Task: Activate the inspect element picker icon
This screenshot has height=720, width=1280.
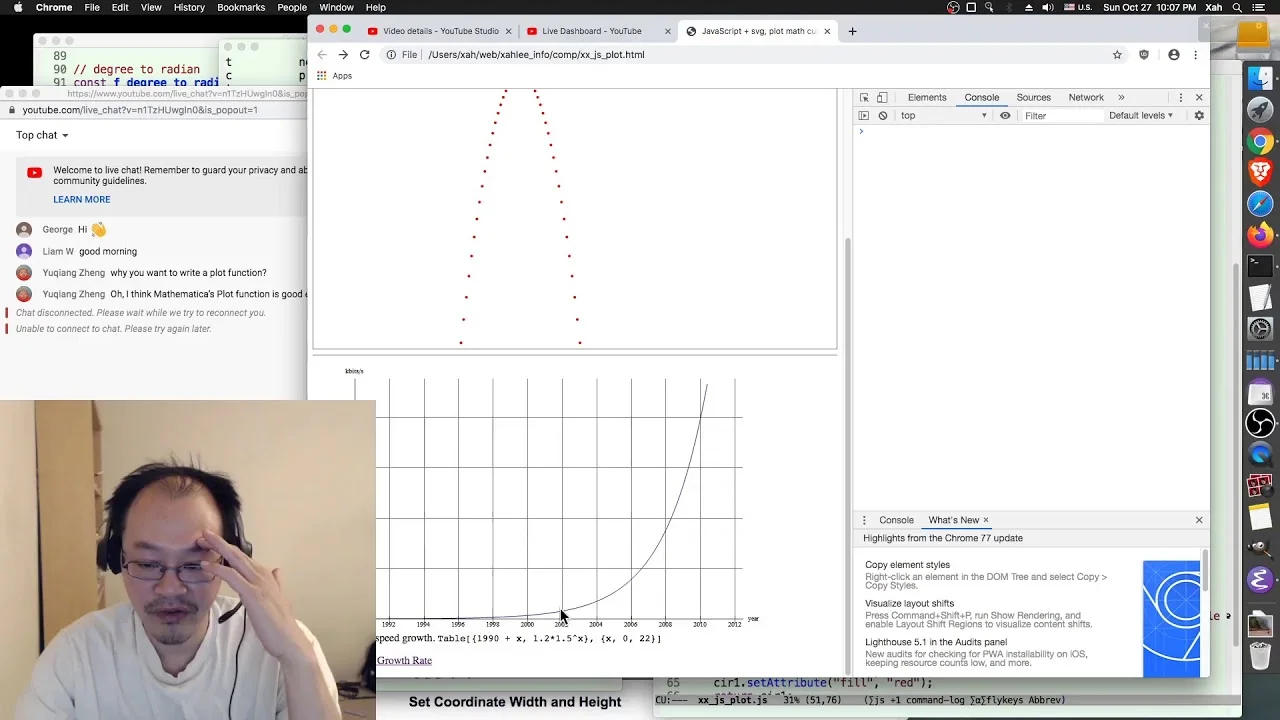Action: tap(865, 98)
